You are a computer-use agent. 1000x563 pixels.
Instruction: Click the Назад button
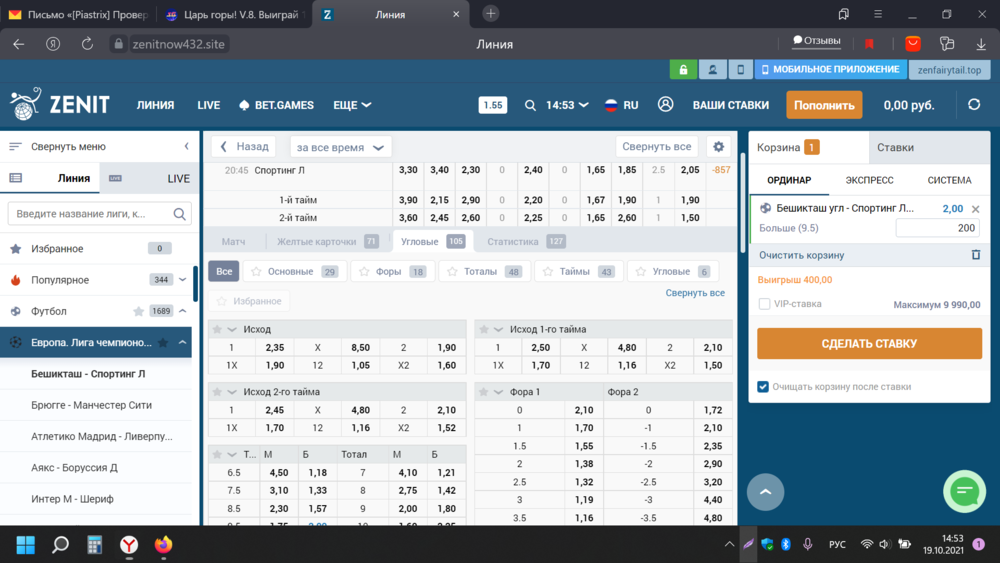coord(244,147)
